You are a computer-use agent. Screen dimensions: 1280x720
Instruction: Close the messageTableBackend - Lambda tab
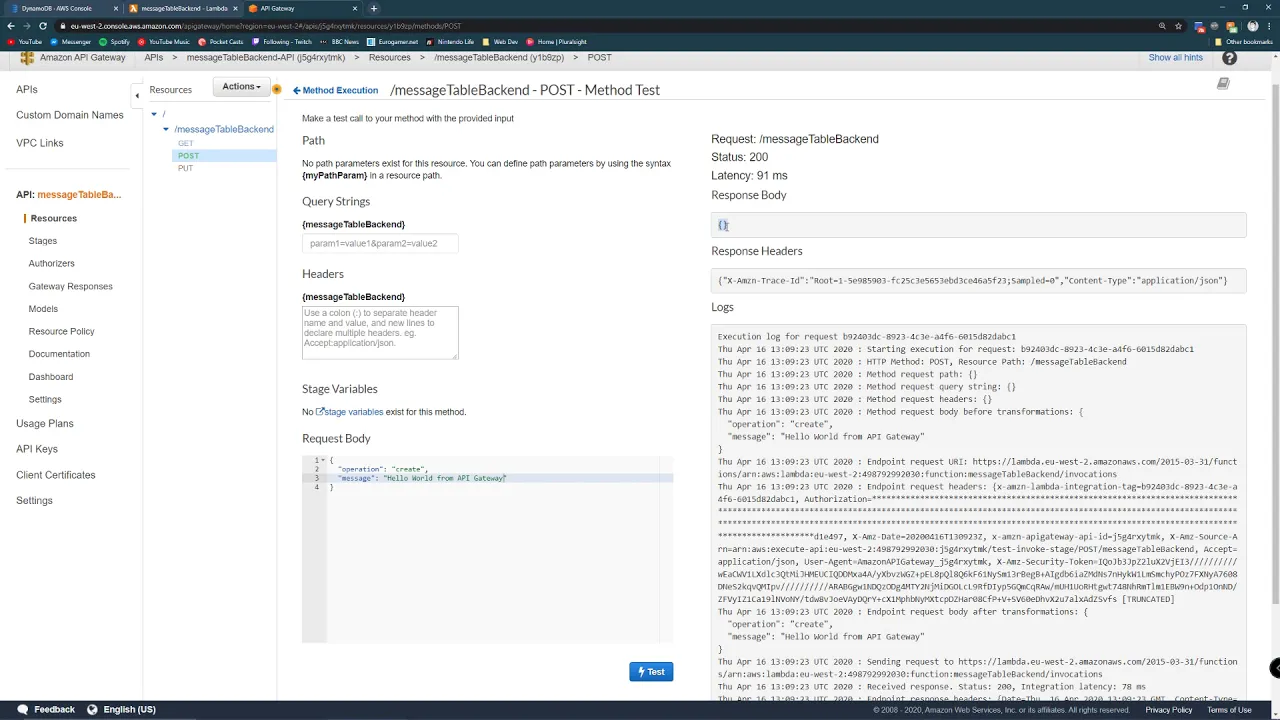[x=235, y=8]
